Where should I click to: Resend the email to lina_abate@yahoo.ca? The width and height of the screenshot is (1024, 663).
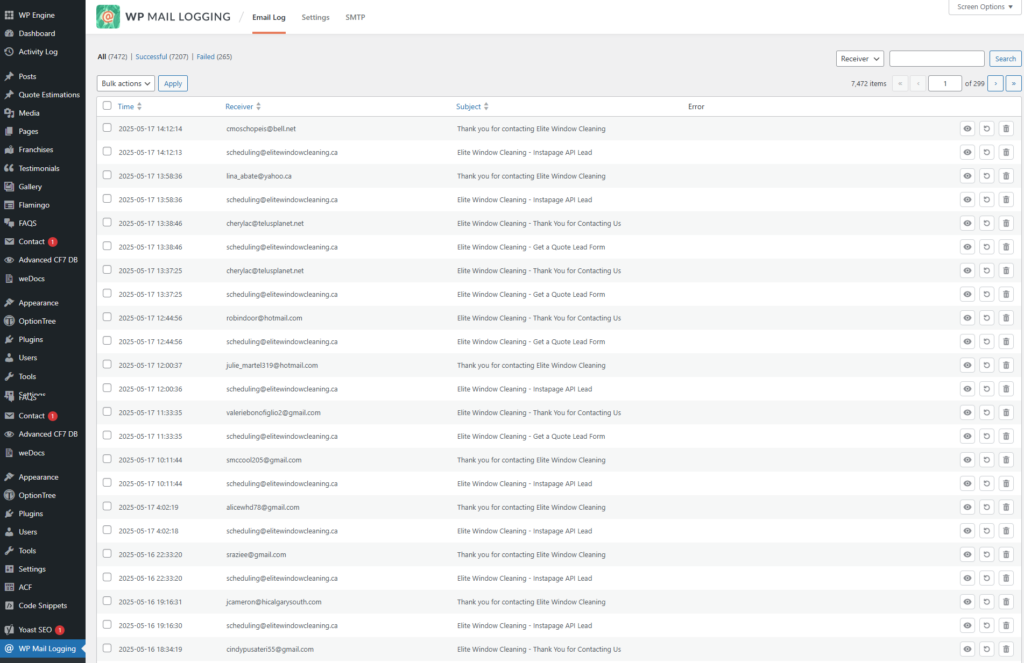(x=986, y=176)
